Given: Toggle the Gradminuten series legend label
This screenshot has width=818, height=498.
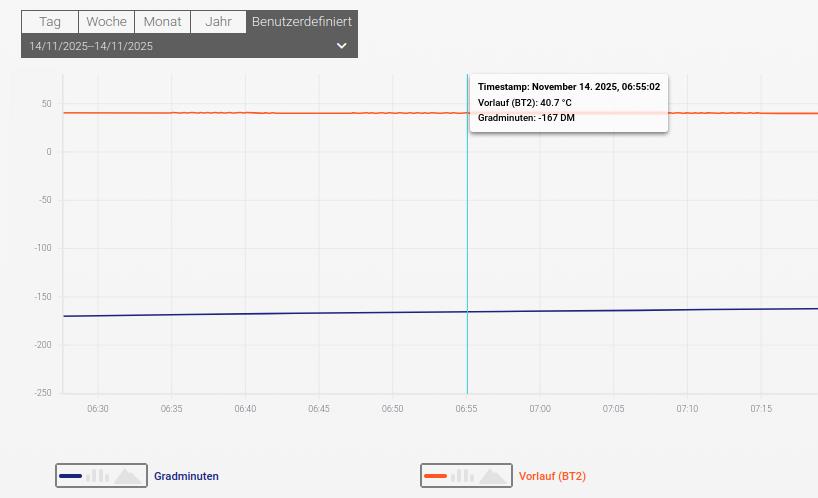Looking at the screenshot, I should click(x=186, y=477).
